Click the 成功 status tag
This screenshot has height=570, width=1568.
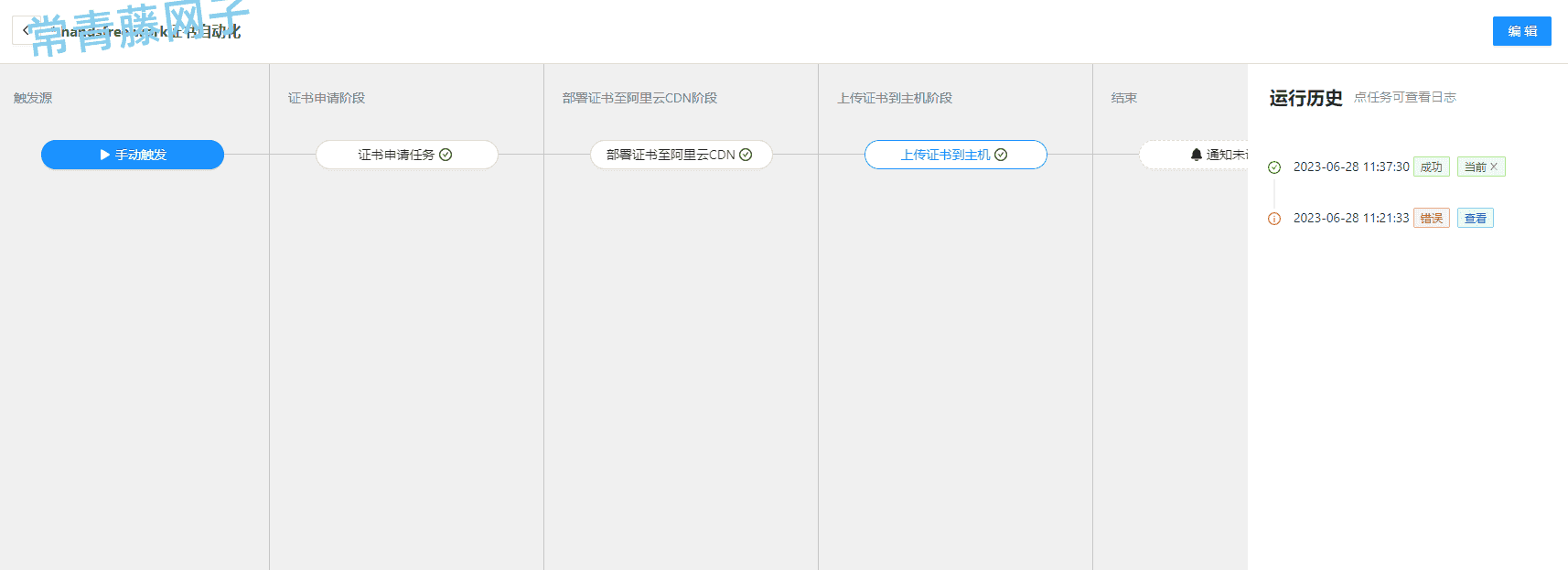coord(1432,167)
